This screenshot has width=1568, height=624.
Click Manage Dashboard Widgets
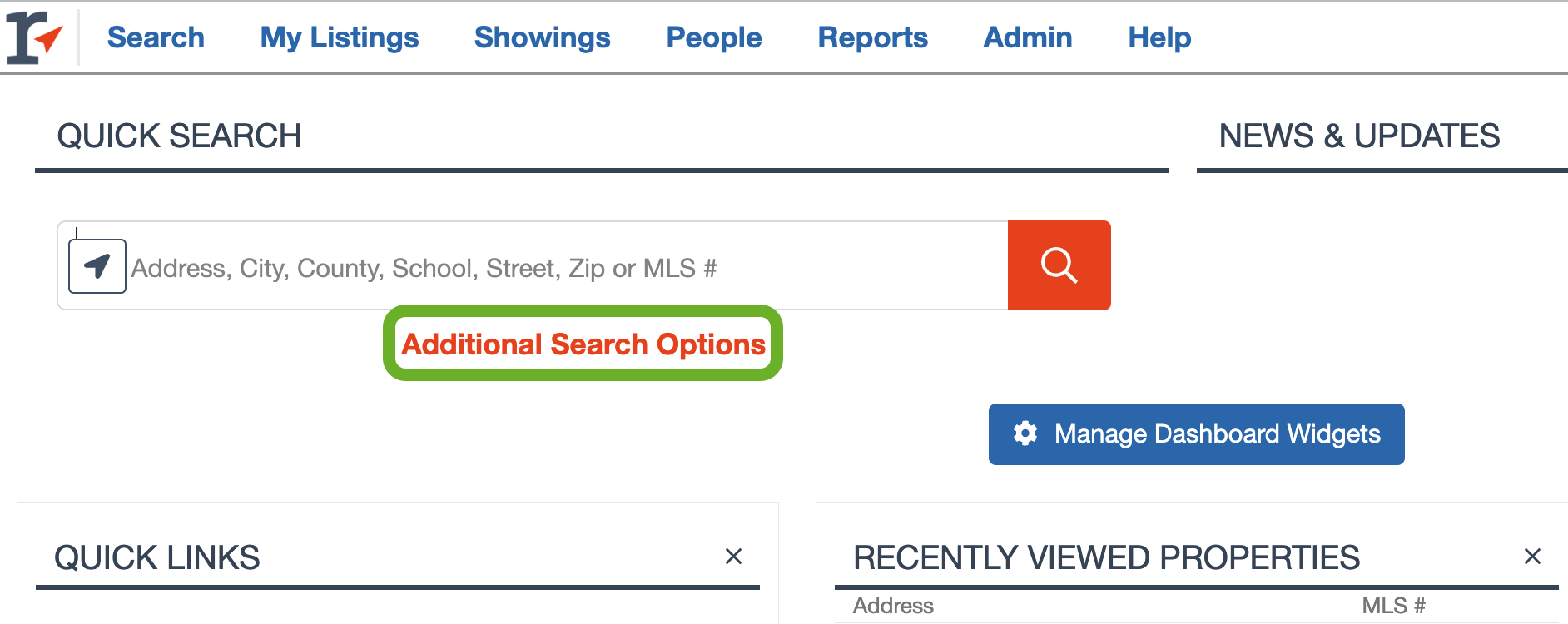[x=1196, y=433]
